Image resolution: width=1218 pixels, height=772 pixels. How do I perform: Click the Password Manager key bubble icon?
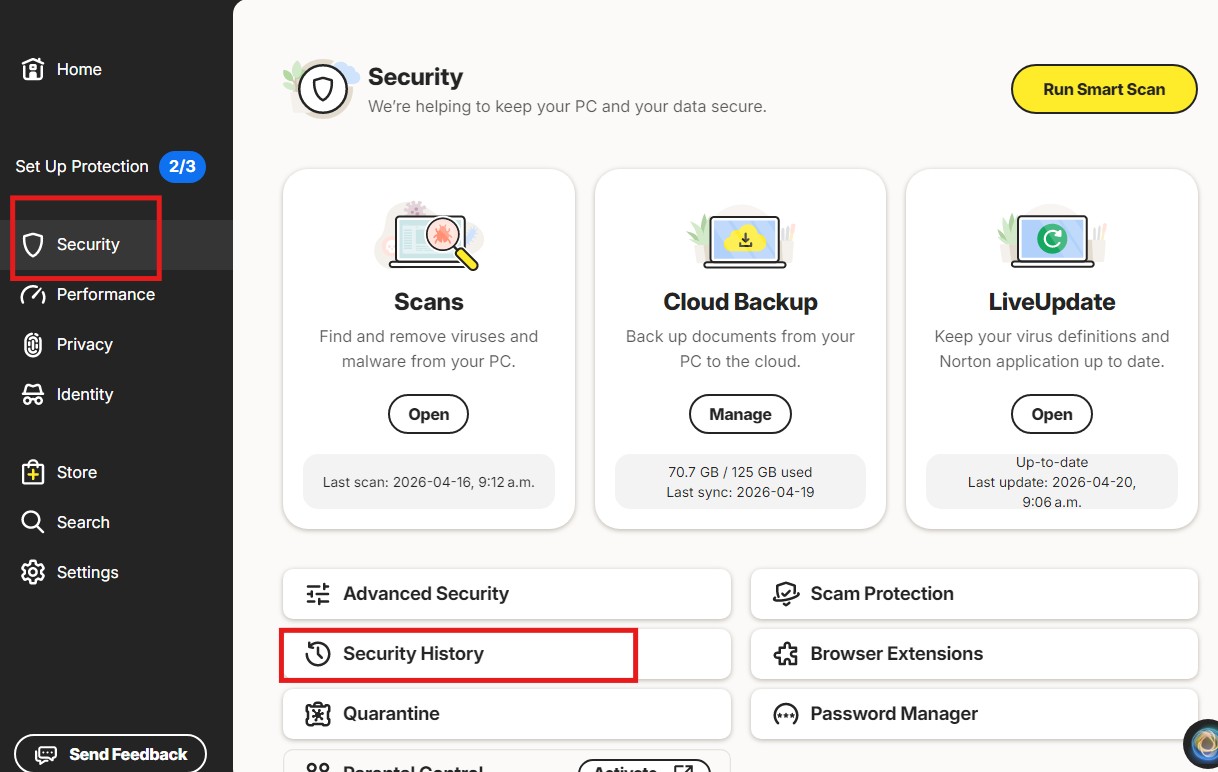point(786,714)
